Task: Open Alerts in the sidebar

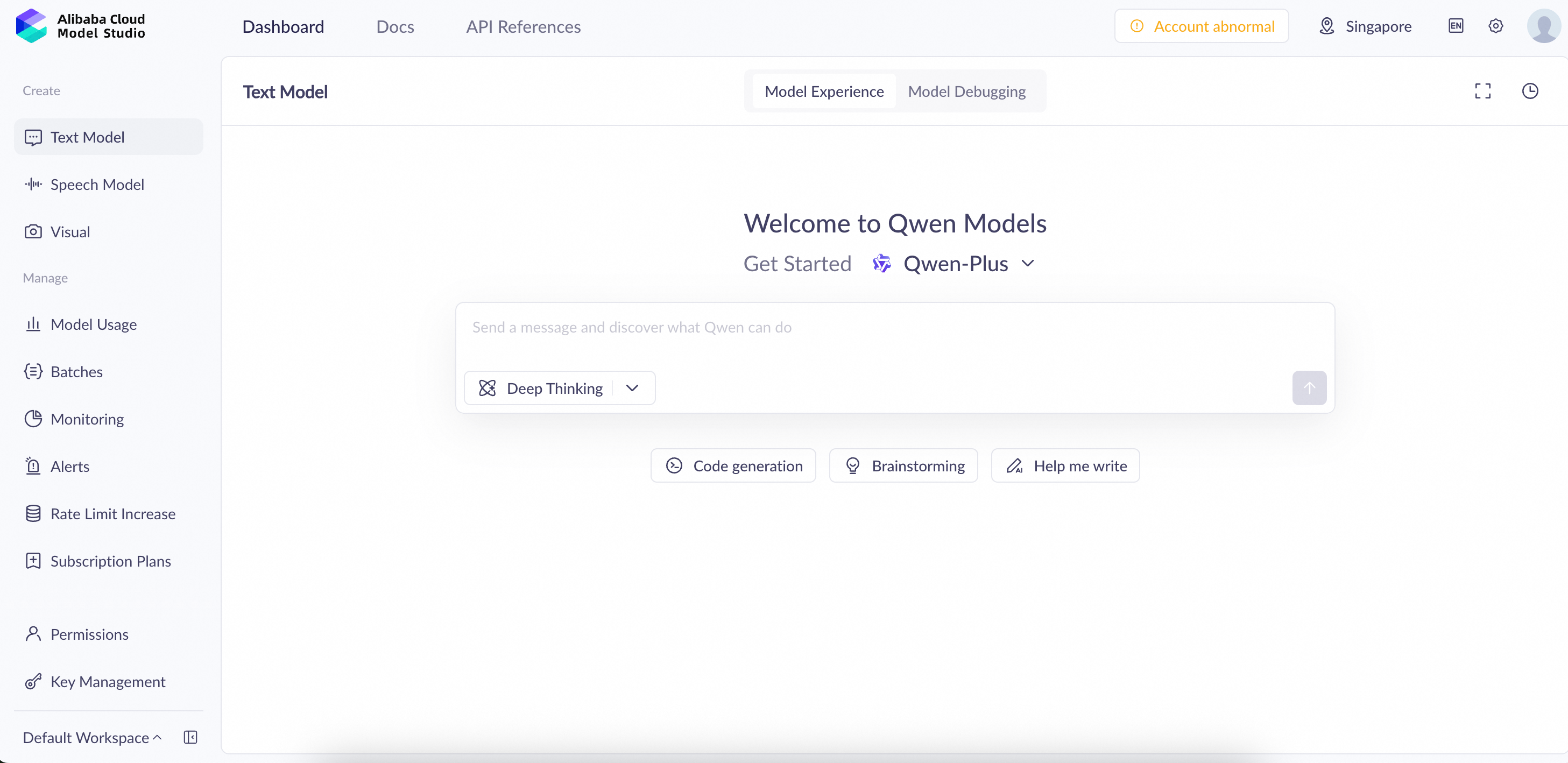Action: tap(108, 467)
